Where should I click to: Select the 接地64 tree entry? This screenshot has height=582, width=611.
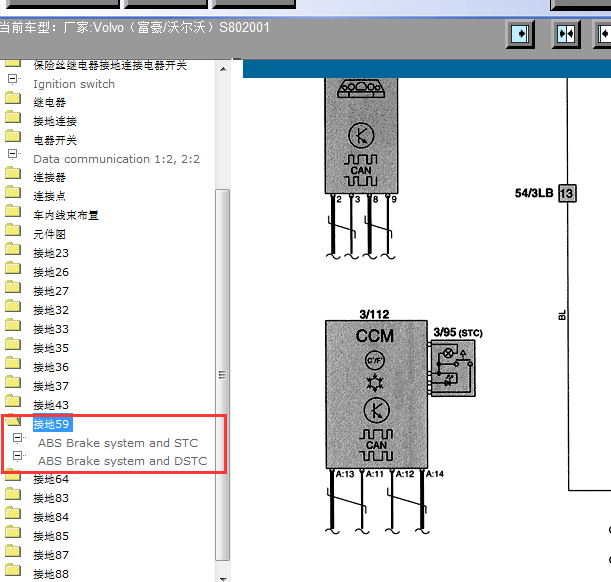pyautogui.click(x=51, y=479)
